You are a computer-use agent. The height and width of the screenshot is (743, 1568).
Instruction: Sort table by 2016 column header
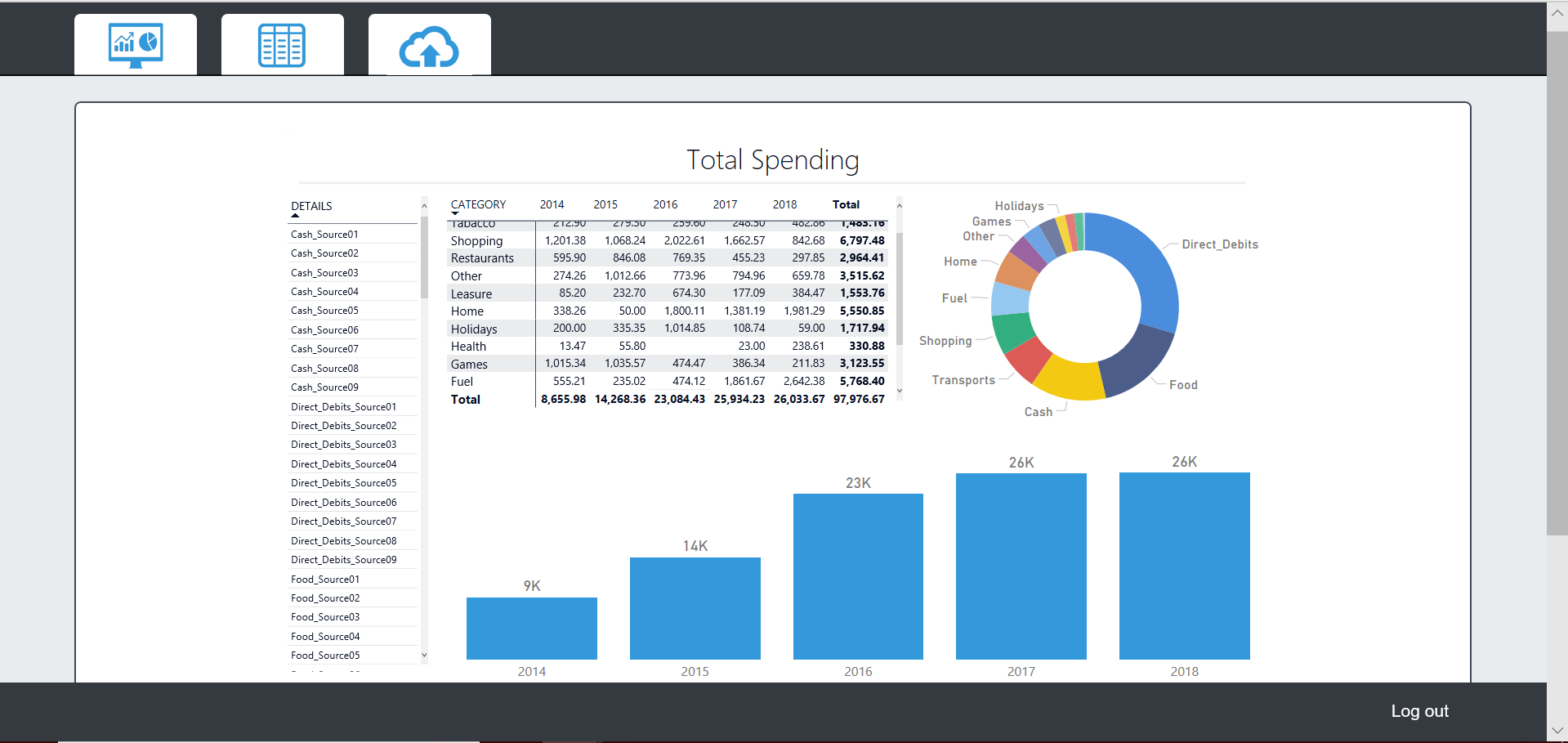point(665,204)
